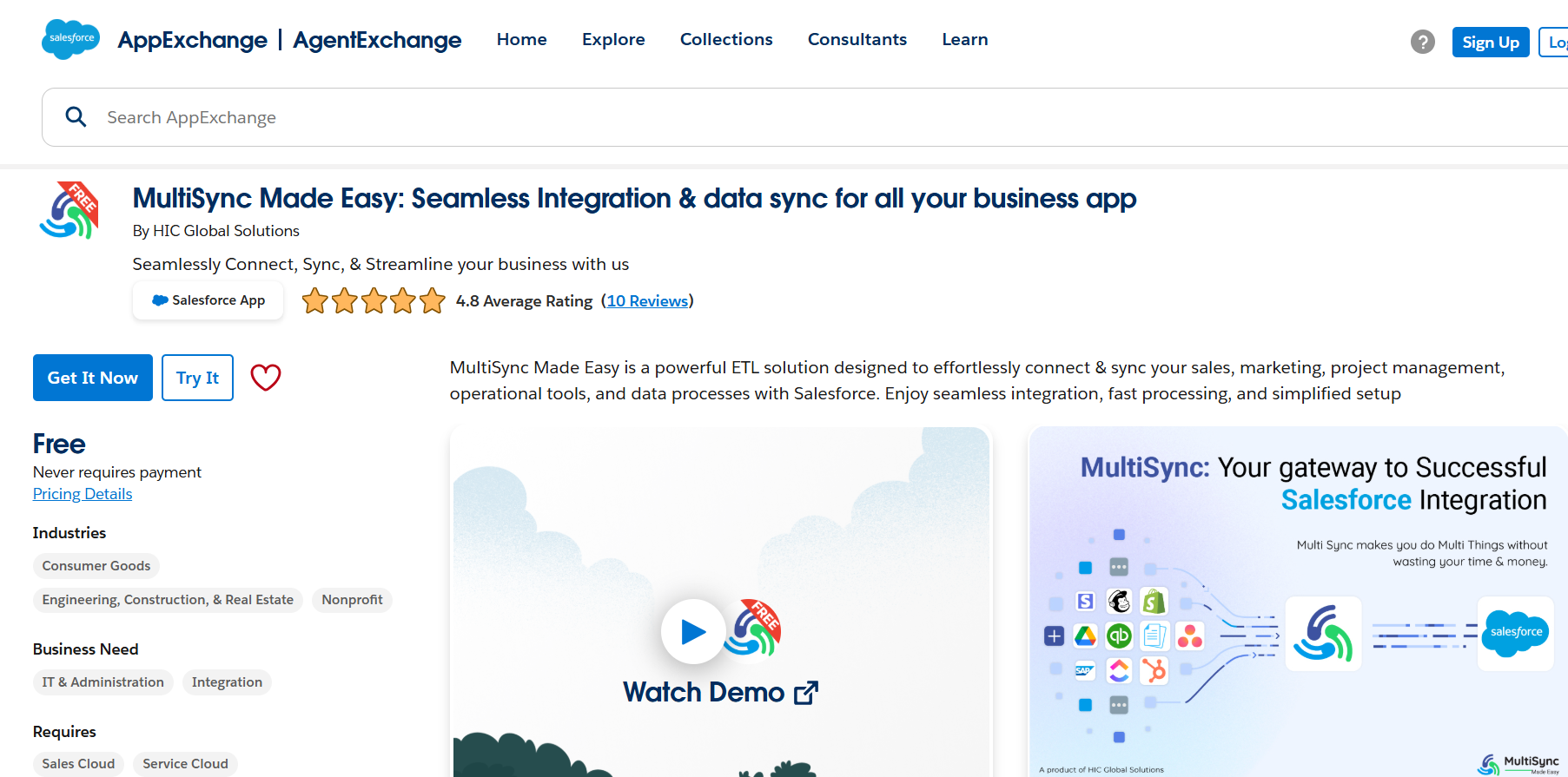Select the Consumer Goods industry tag
The height and width of the screenshot is (777, 1568).
pos(96,566)
